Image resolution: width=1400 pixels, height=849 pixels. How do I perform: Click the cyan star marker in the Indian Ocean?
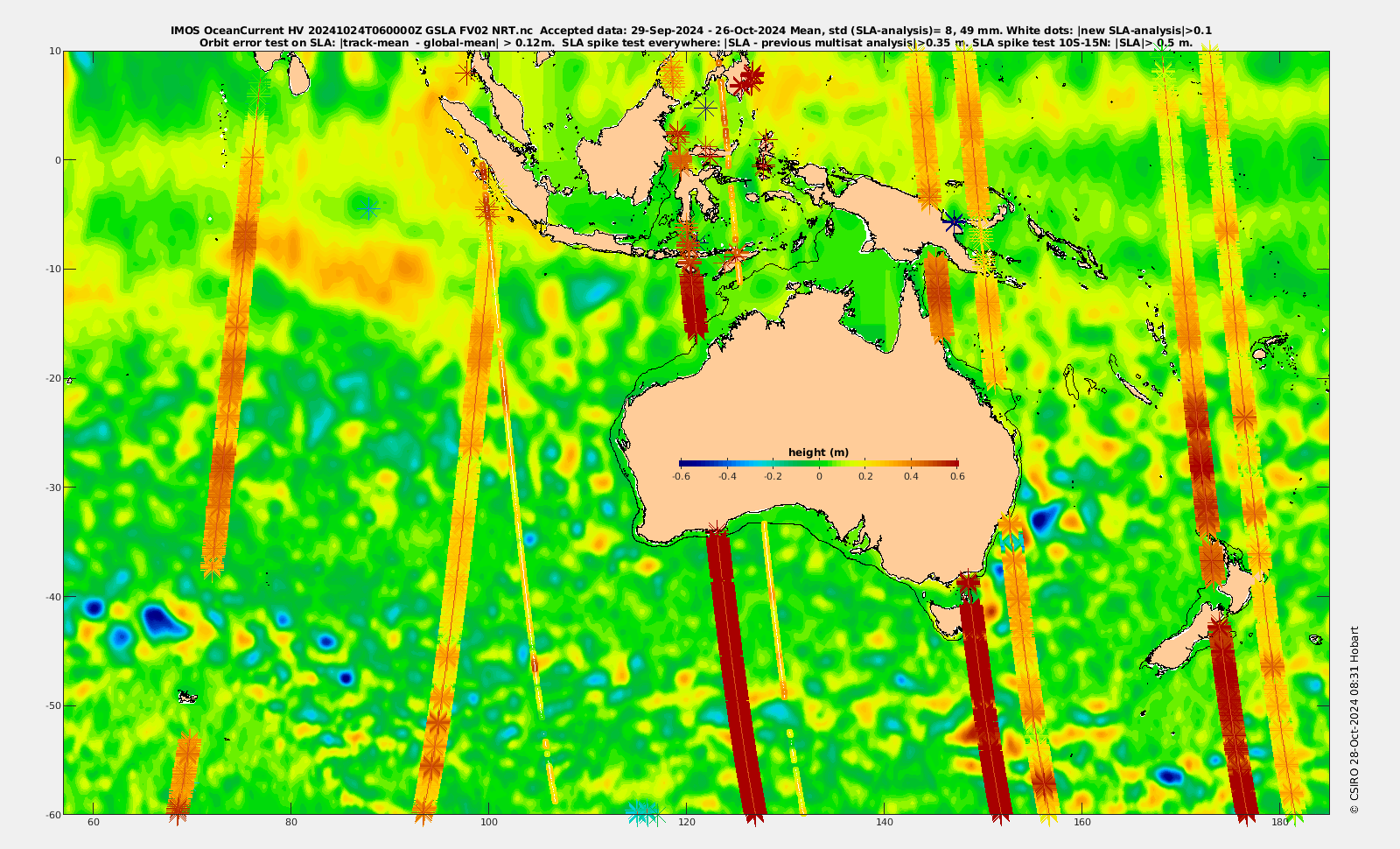click(x=369, y=209)
